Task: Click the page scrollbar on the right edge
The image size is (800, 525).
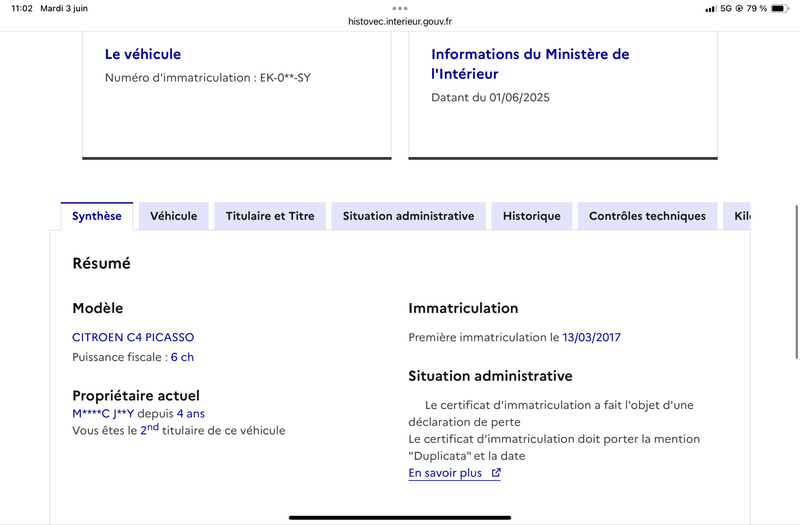Action: tap(796, 282)
